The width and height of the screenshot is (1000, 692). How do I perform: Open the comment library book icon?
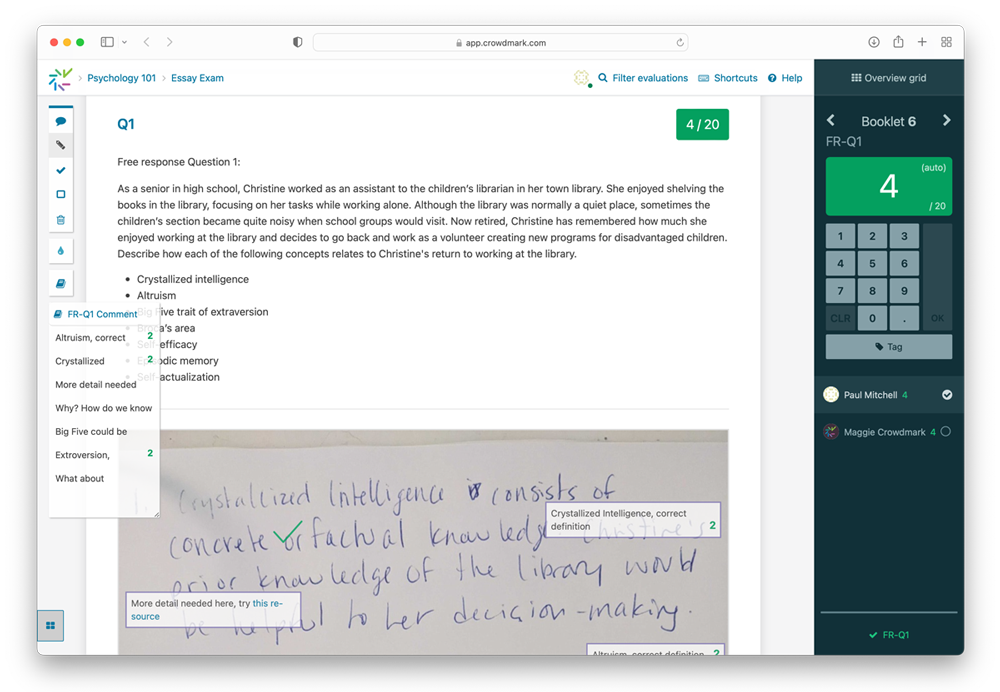[x=60, y=283]
